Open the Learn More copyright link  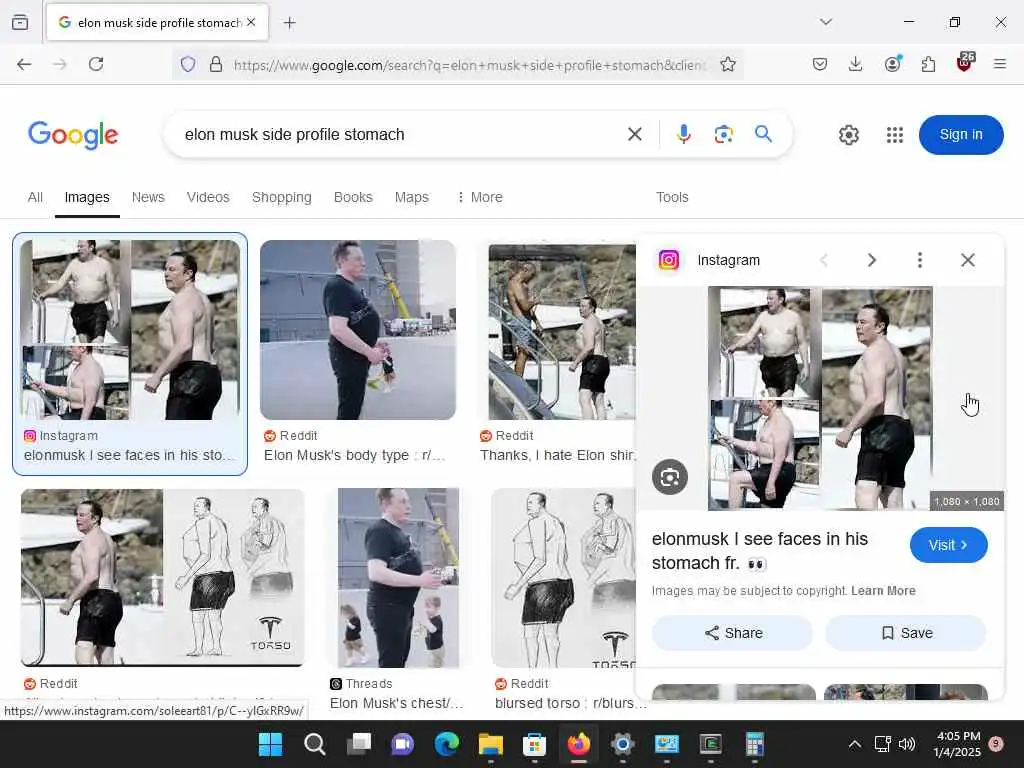coord(883,591)
